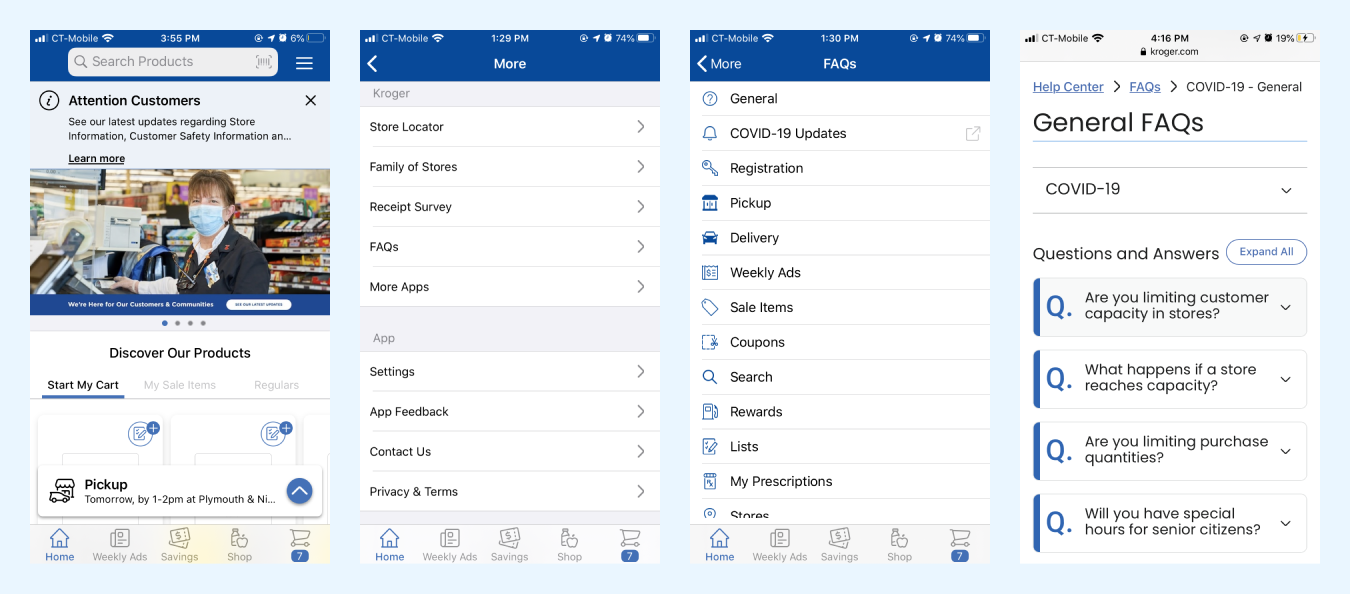This screenshot has height=594, width=1350.
Task: Open Savings tab on home screen
Action: click(x=180, y=545)
